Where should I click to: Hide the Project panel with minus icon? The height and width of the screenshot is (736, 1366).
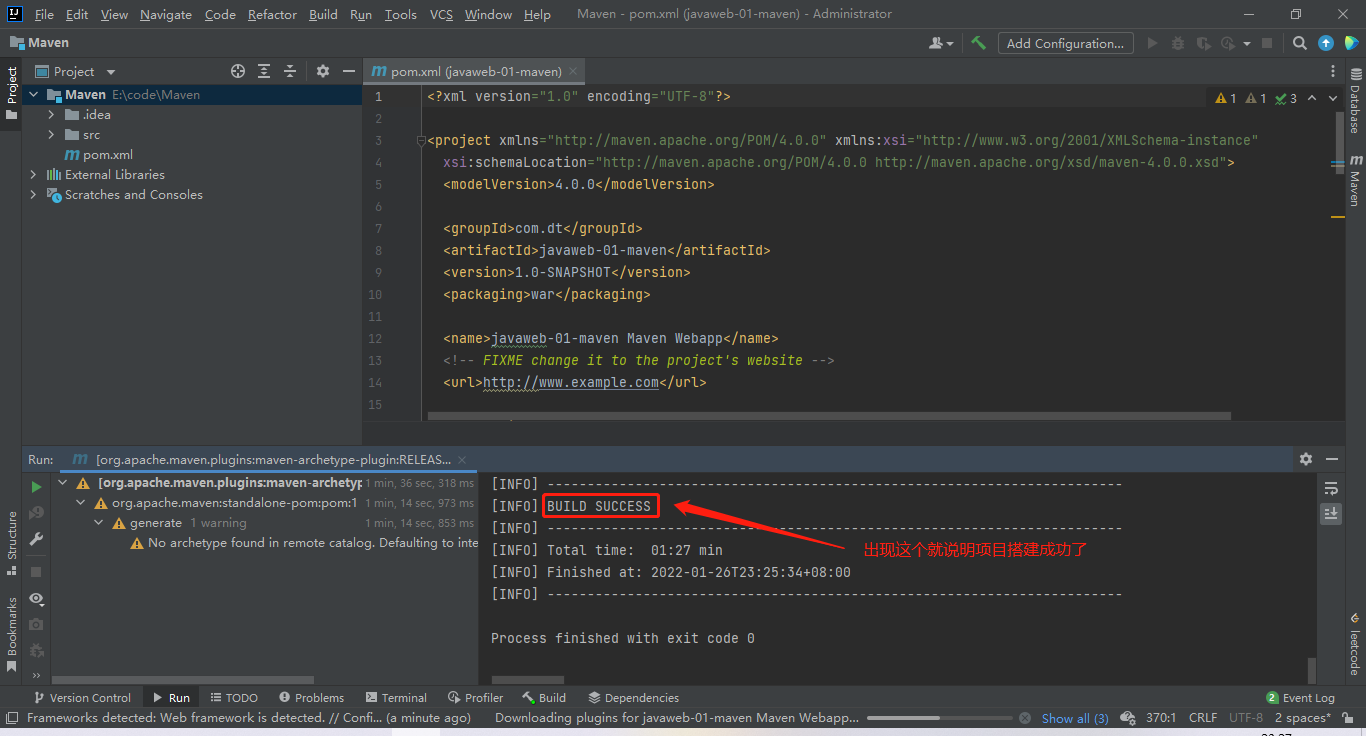(x=348, y=71)
